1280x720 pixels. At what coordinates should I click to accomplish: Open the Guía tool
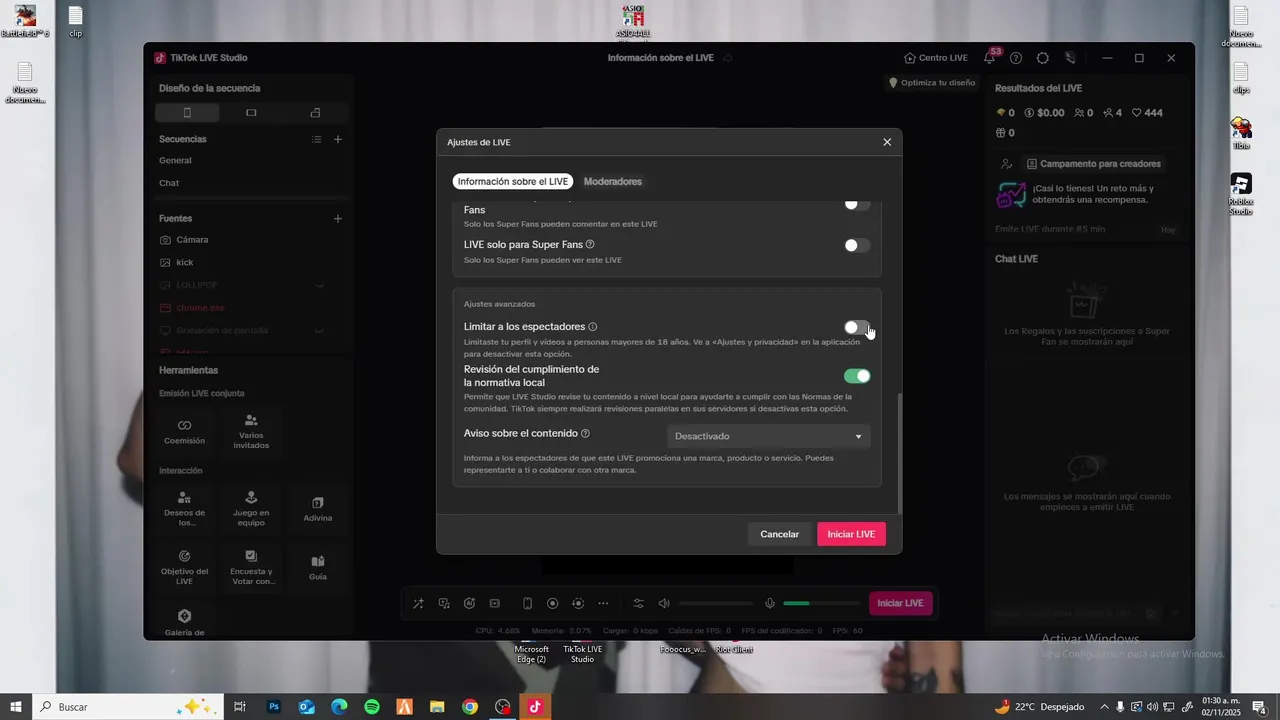pyautogui.click(x=318, y=567)
